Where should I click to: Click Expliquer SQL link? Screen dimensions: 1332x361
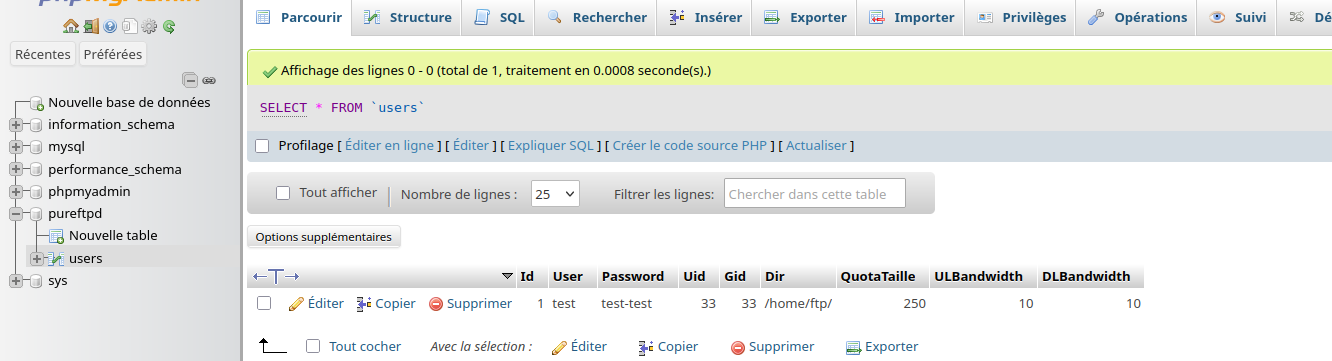[x=550, y=146]
